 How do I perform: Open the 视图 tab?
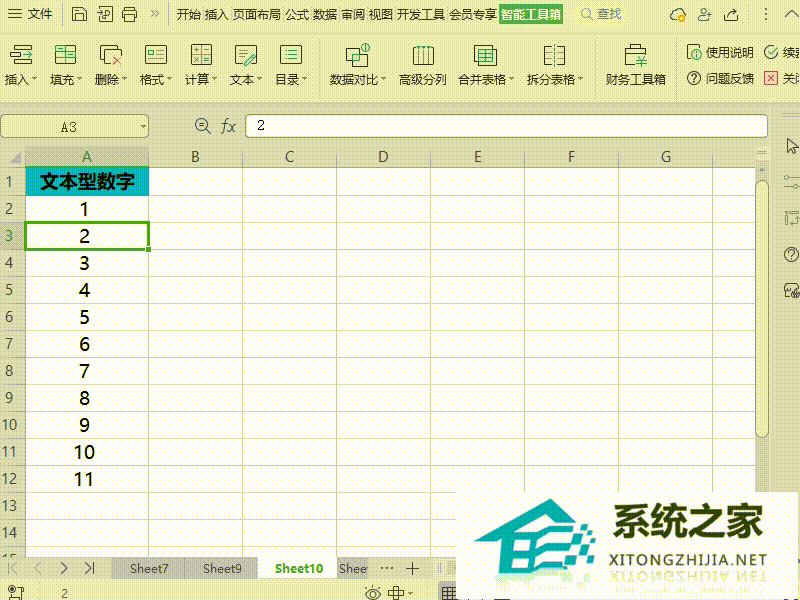point(380,14)
